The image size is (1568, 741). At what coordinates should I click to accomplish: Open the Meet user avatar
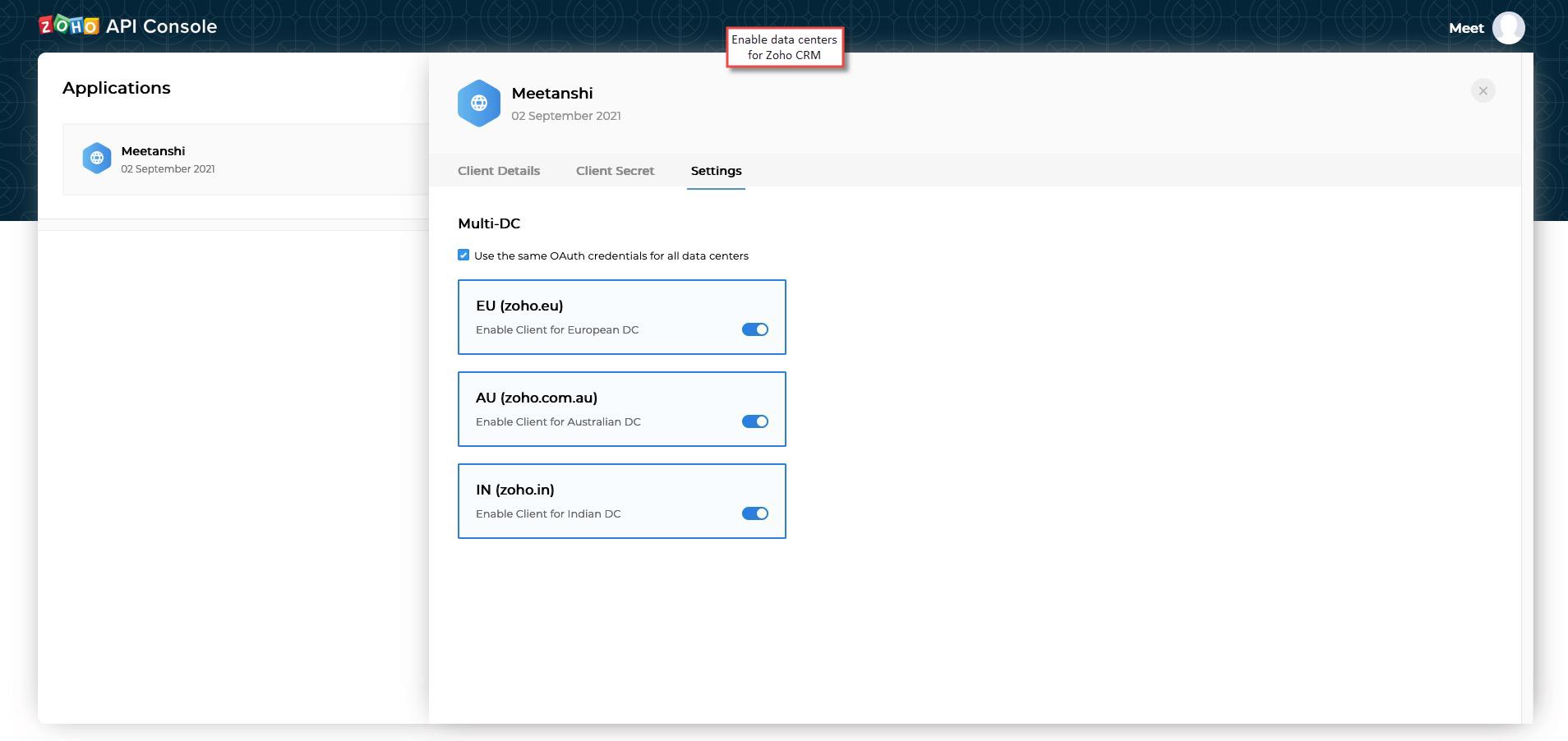[1508, 28]
